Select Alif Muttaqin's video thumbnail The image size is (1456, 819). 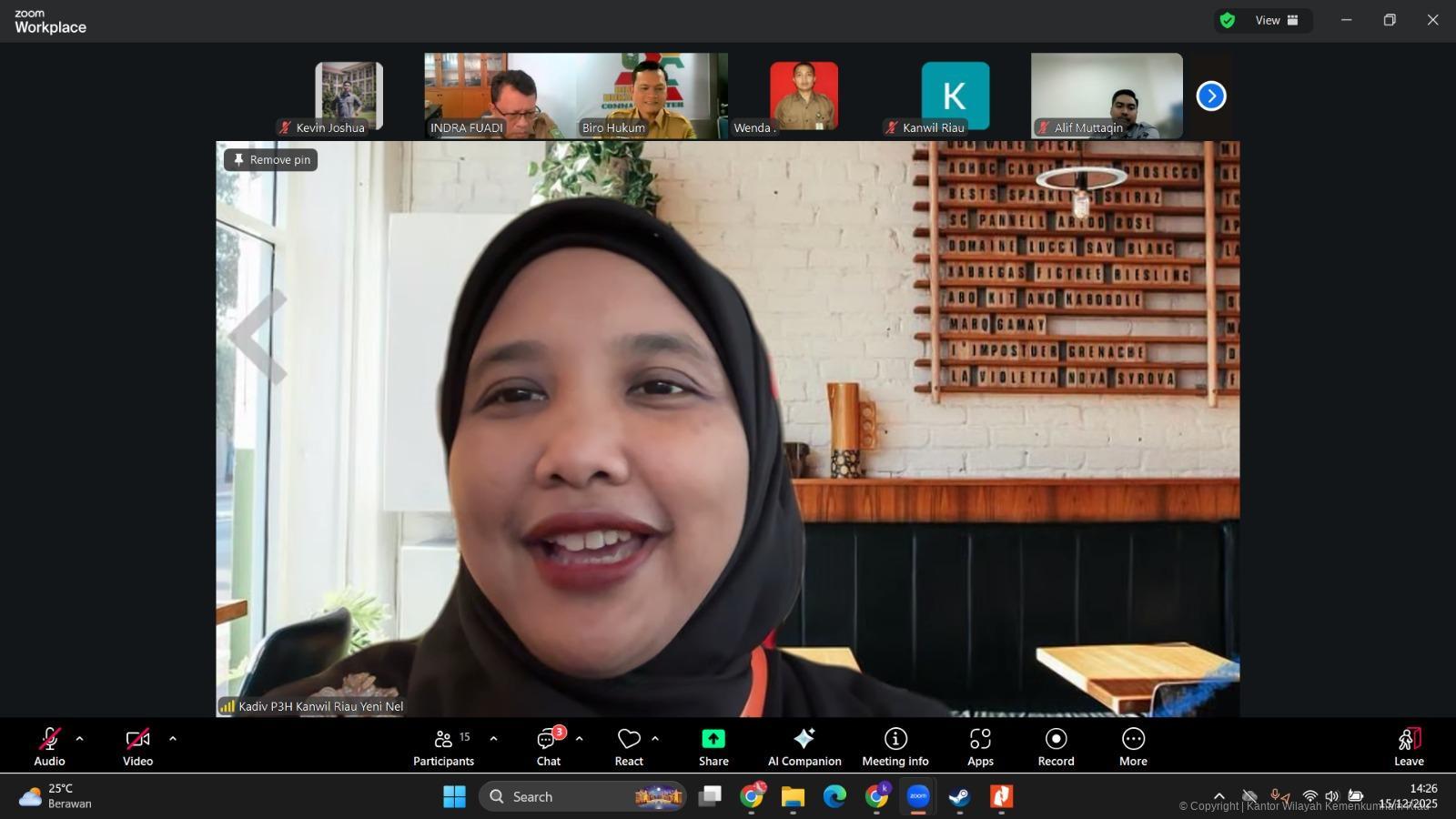1107,95
